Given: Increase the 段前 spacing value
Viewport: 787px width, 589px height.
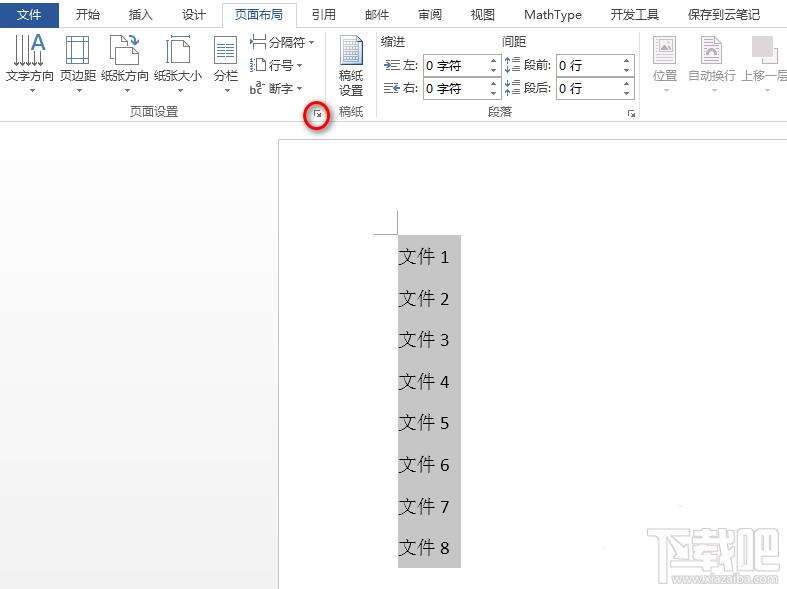Looking at the screenshot, I should point(626,61).
